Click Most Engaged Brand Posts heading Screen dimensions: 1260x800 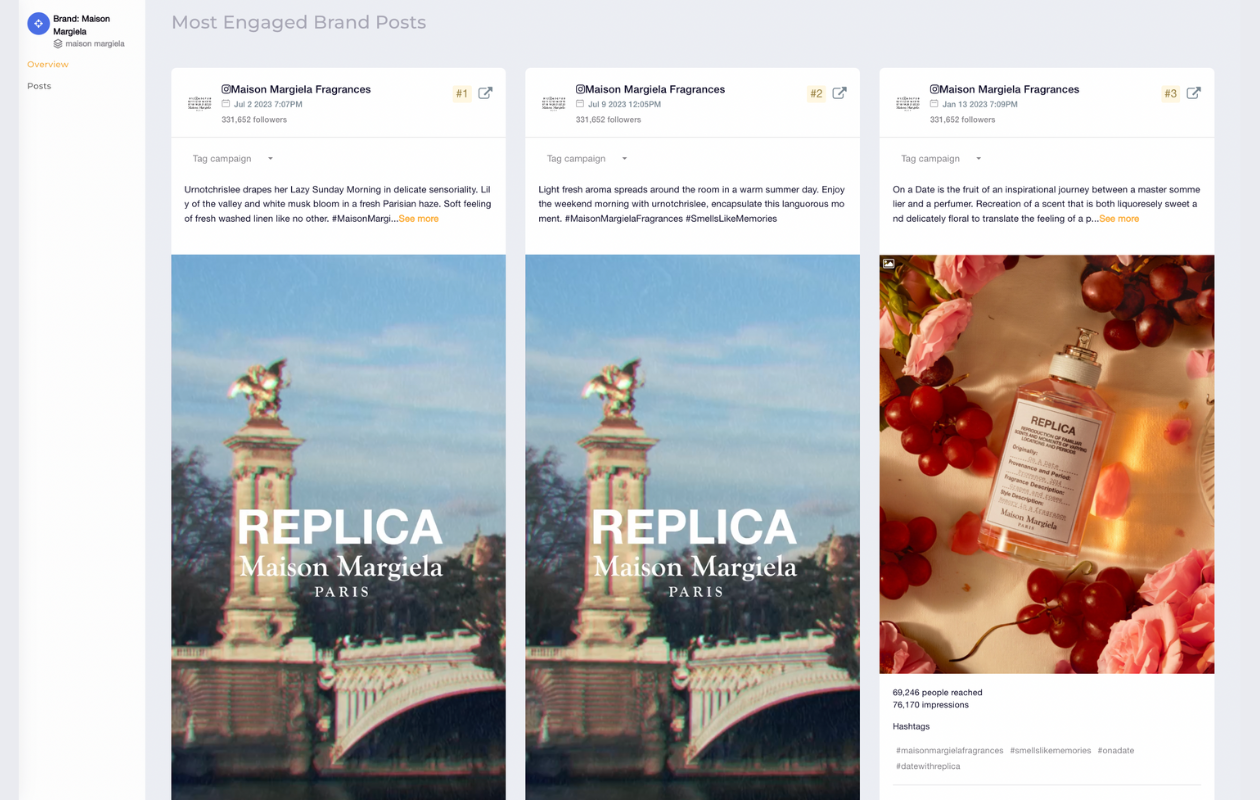pyautogui.click(x=298, y=22)
